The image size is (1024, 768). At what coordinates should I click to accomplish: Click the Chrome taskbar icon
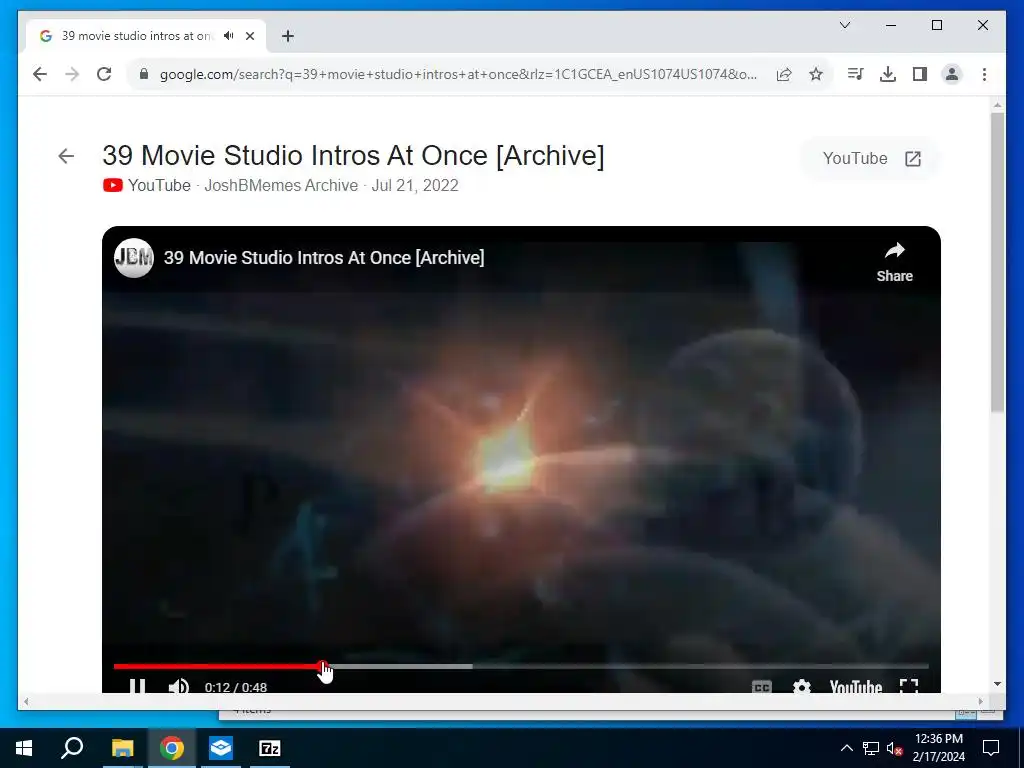[x=171, y=748]
